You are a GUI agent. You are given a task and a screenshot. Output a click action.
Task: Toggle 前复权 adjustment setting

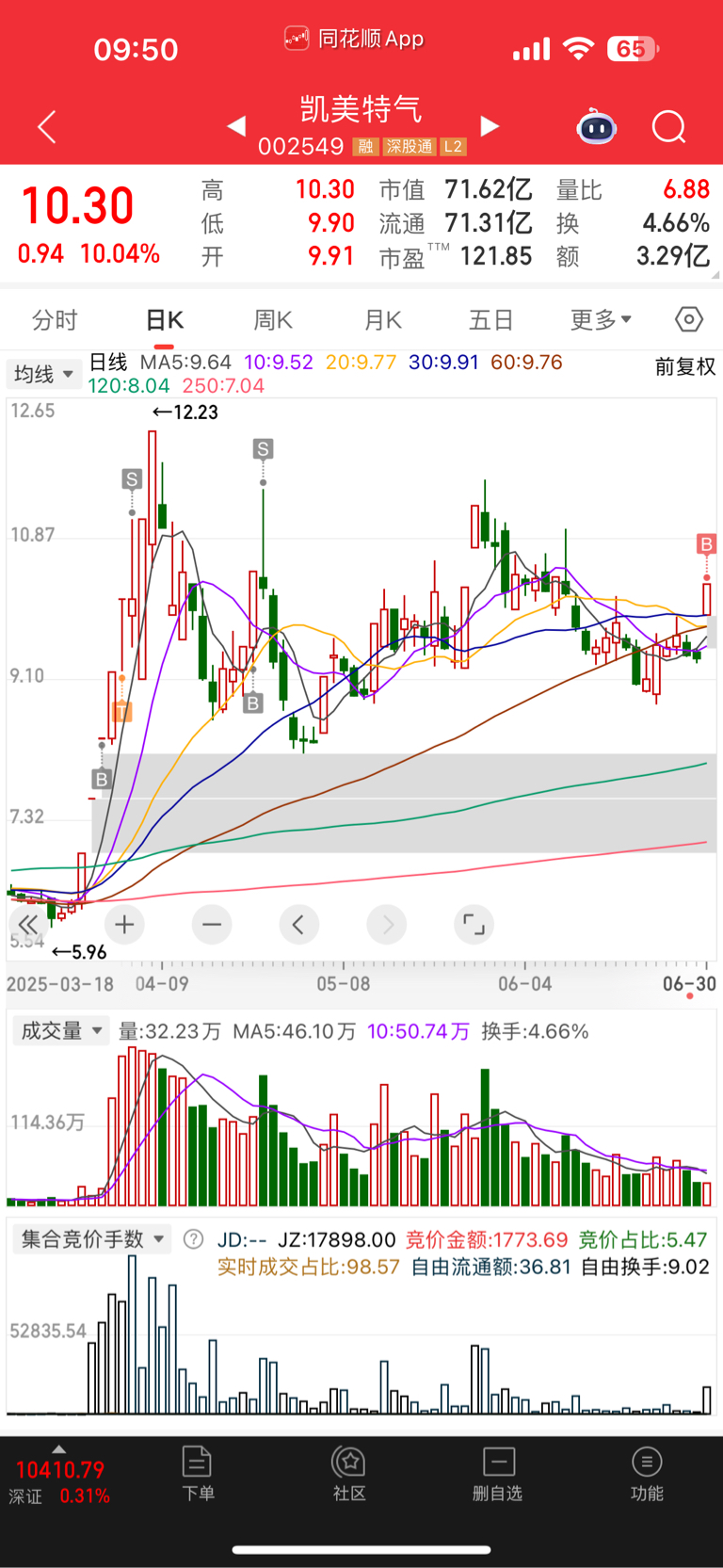pos(685,366)
